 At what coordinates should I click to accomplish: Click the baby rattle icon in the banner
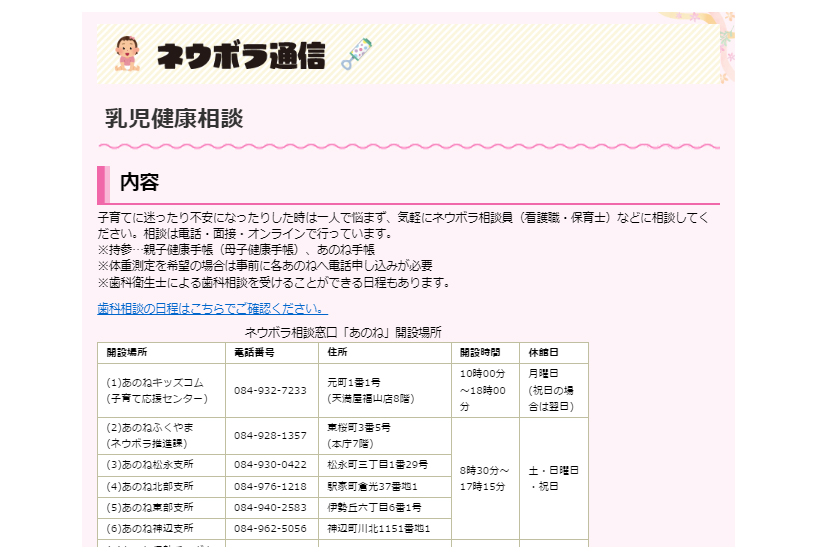(356, 55)
